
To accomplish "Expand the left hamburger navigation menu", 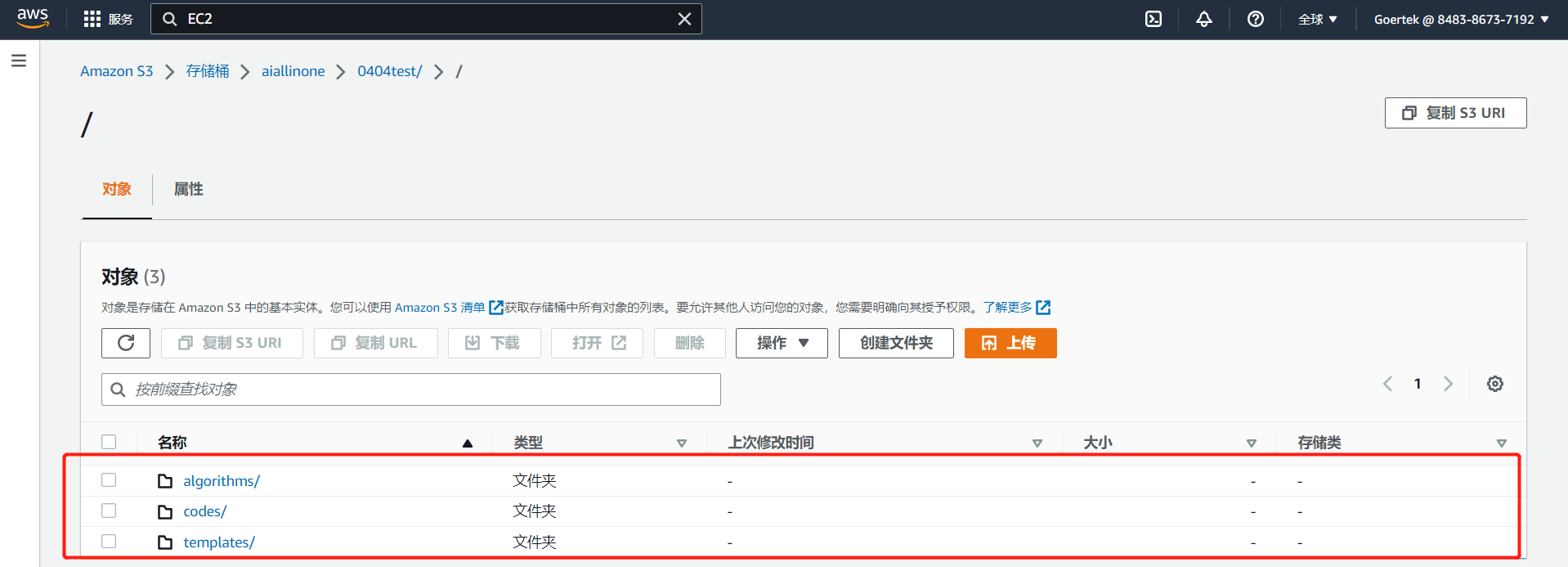I will coord(19,61).
